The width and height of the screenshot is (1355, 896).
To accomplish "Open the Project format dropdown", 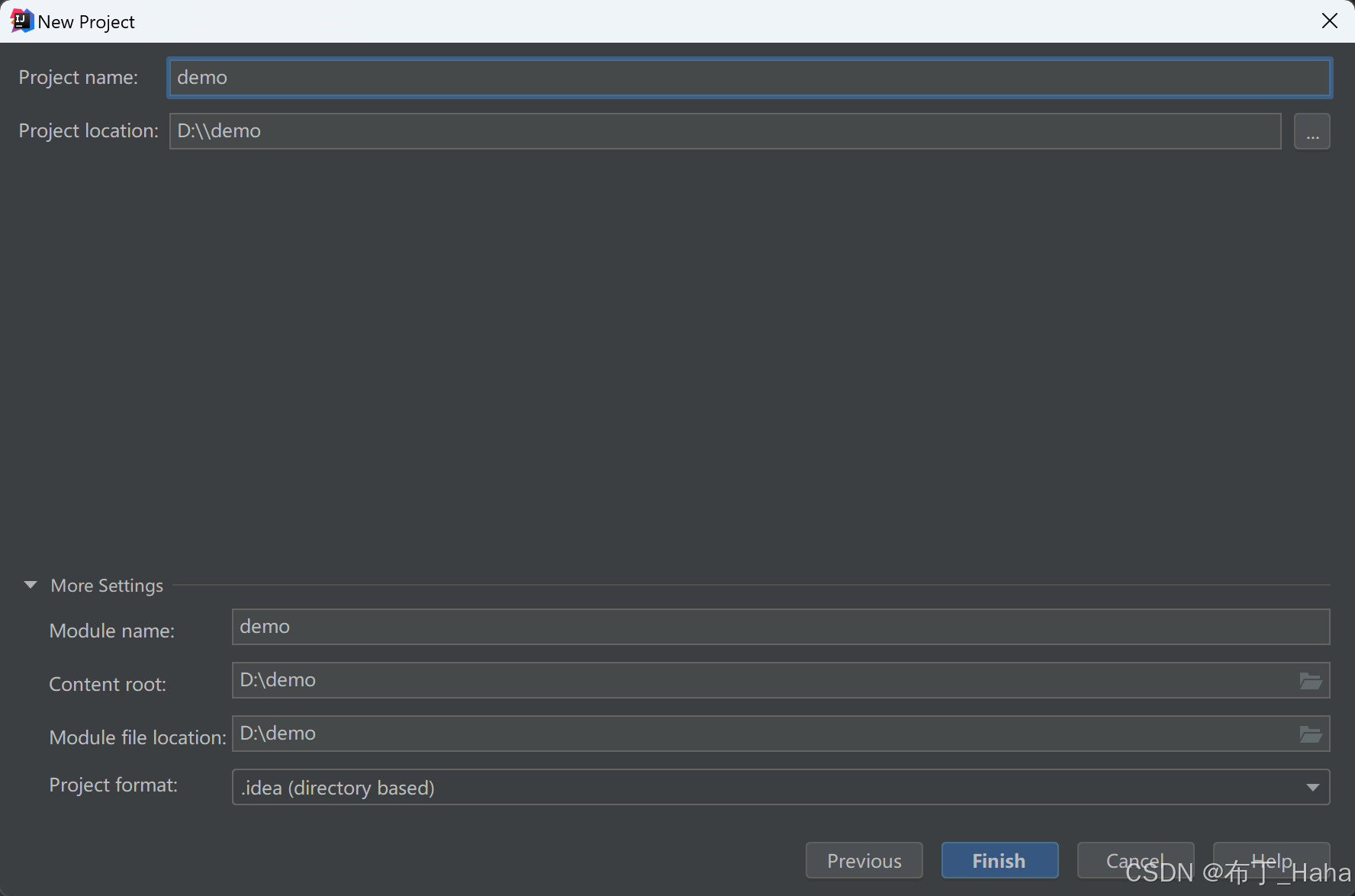I will coord(780,787).
